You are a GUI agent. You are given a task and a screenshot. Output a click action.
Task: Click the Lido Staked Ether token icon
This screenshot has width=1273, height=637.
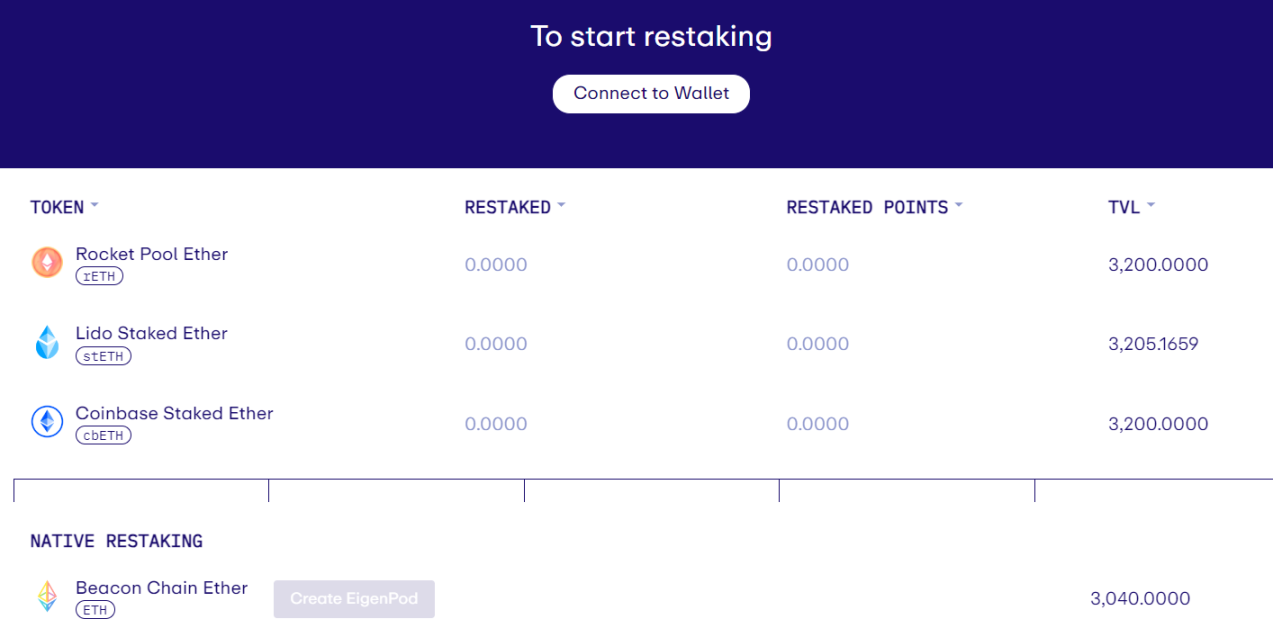click(x=46, y=342)
